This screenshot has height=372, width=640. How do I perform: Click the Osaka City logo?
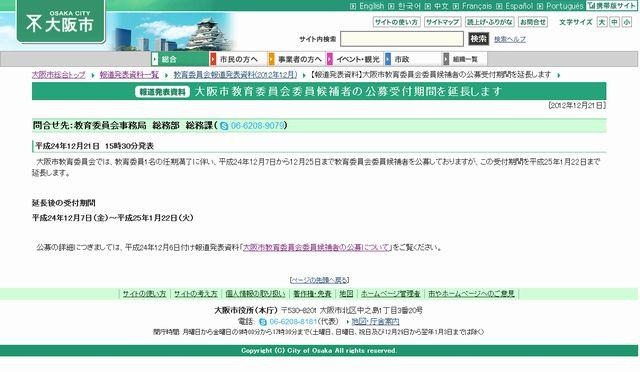pos(61,22)
